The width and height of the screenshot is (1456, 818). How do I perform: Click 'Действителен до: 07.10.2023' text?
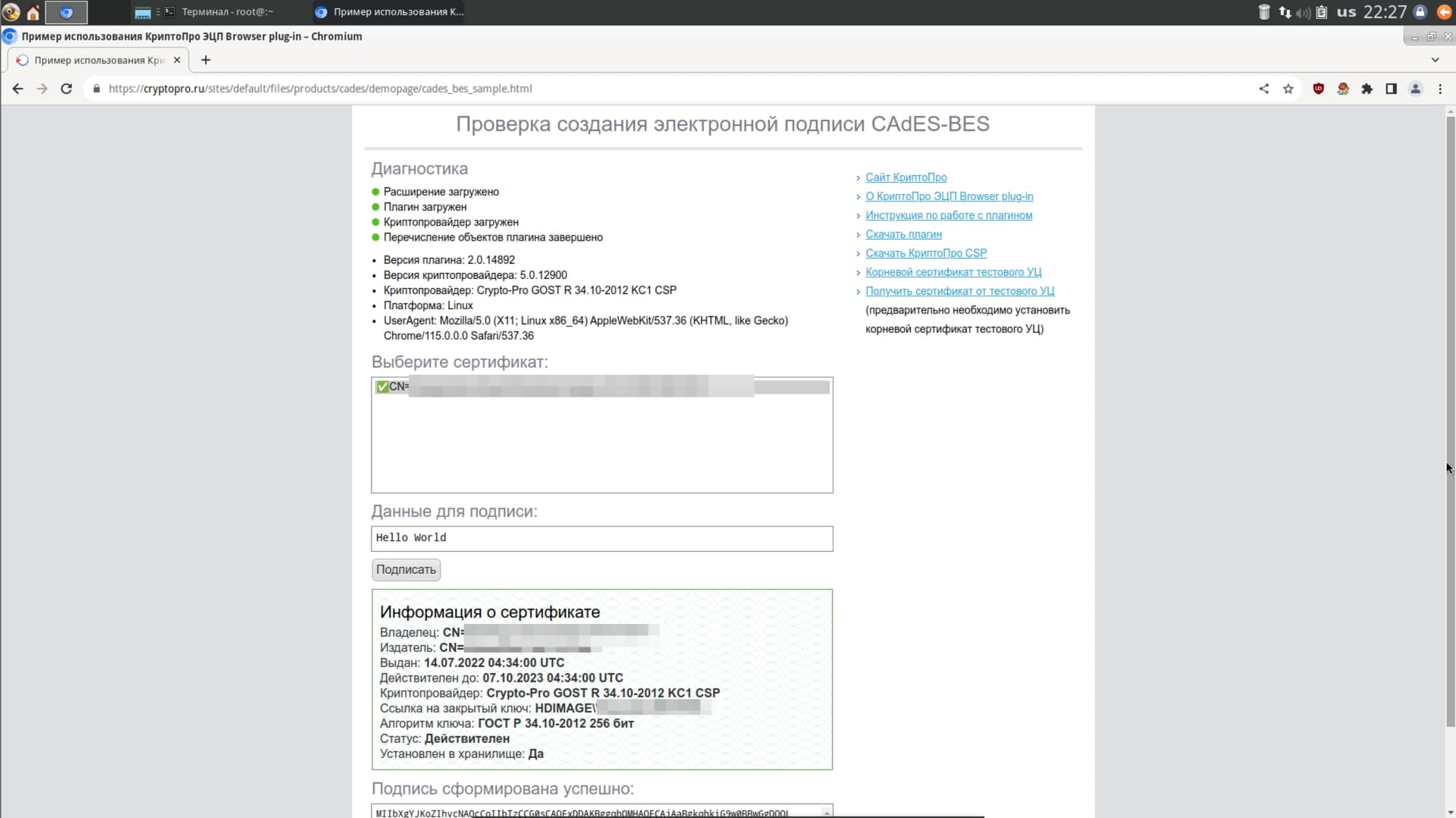501,679
